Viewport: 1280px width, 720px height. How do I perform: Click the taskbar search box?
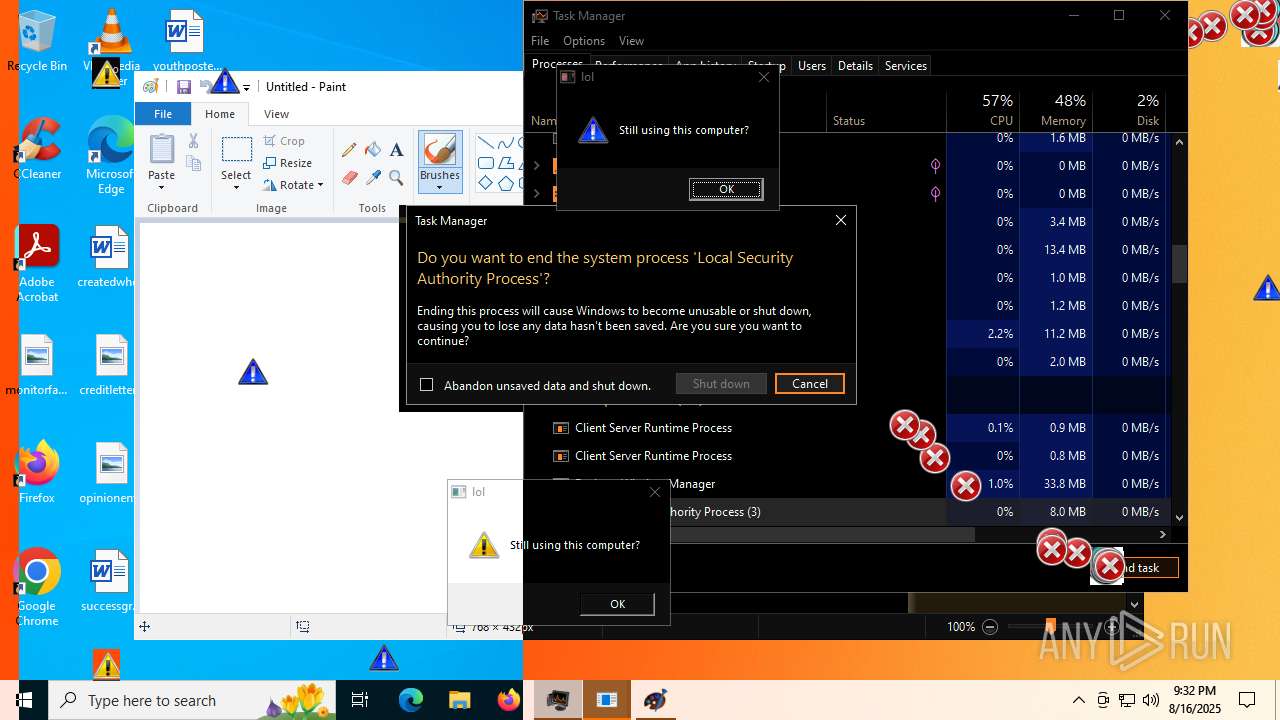click(190, 700)
